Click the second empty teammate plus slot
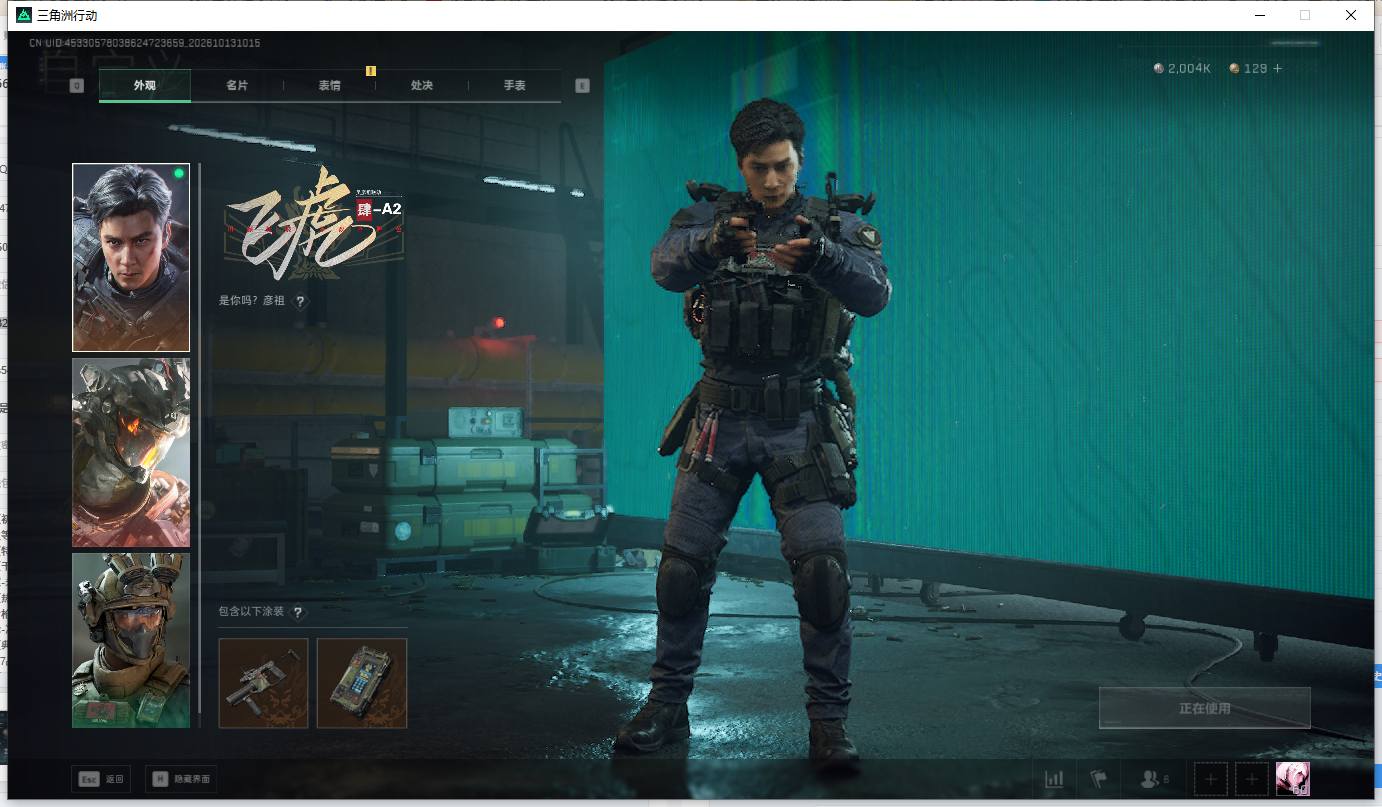 [x=1252, y=779]
